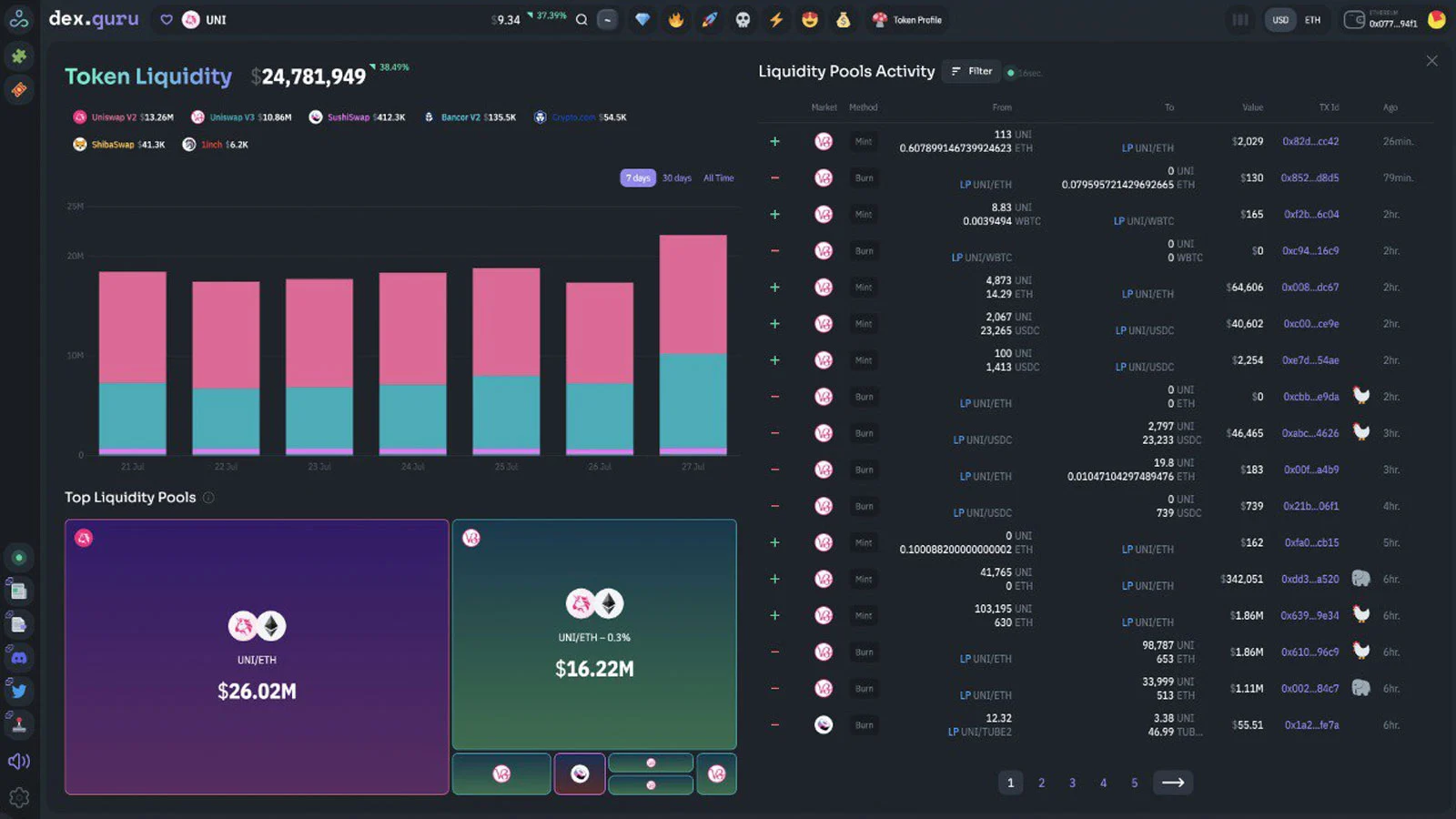Viewport: 1456px width, 819px height.
Task: Close the Liquidity Pools Activity panel
Action: point(1431,61)
